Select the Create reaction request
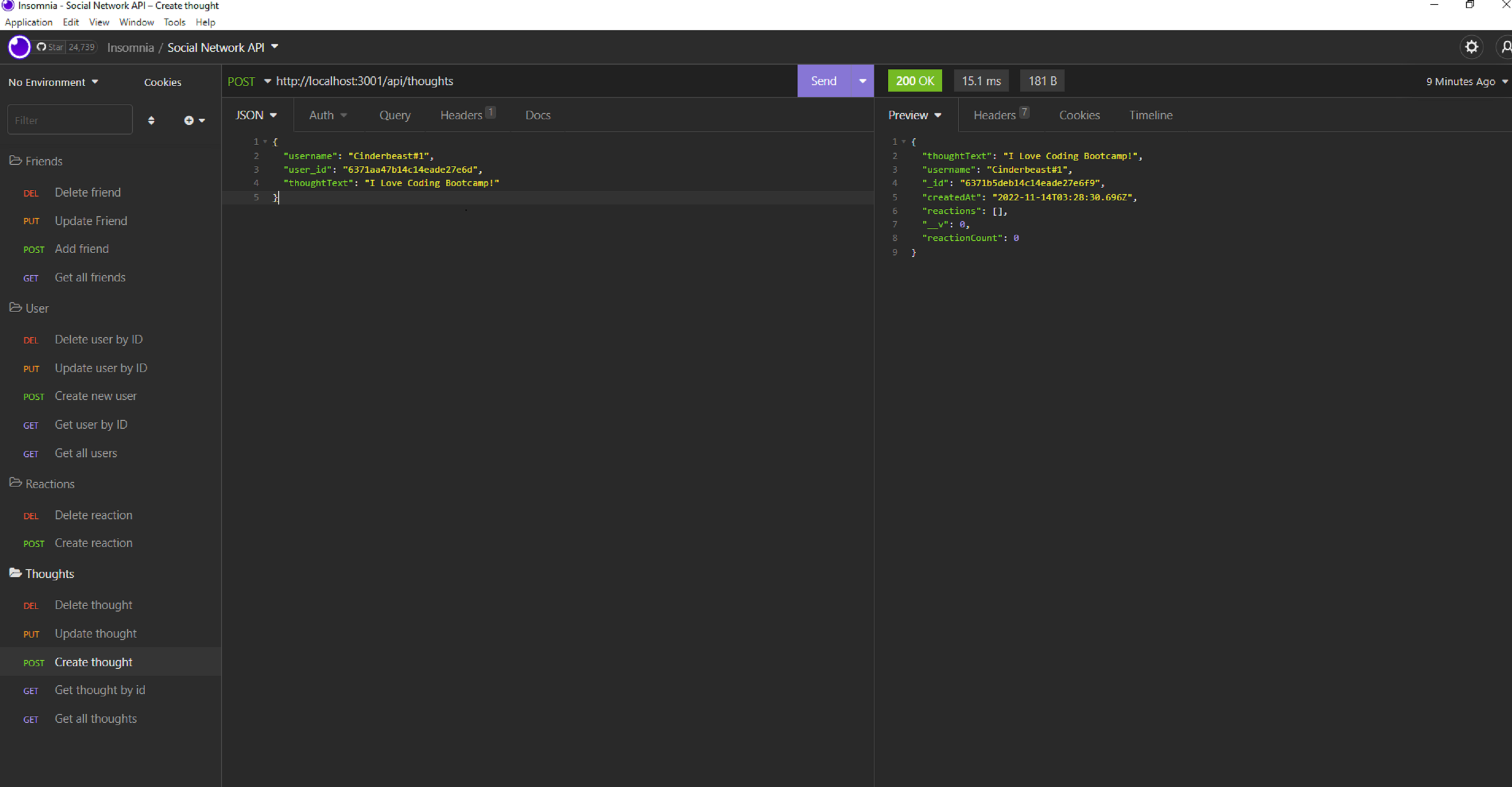1512x787 pixels. click(x=93, y=543)
